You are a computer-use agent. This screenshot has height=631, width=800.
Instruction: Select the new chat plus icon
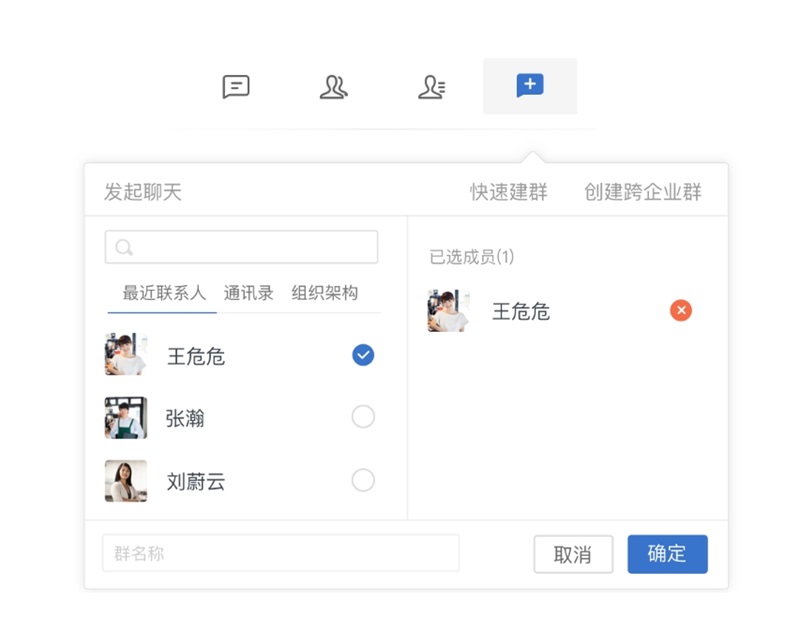[529, 87]
